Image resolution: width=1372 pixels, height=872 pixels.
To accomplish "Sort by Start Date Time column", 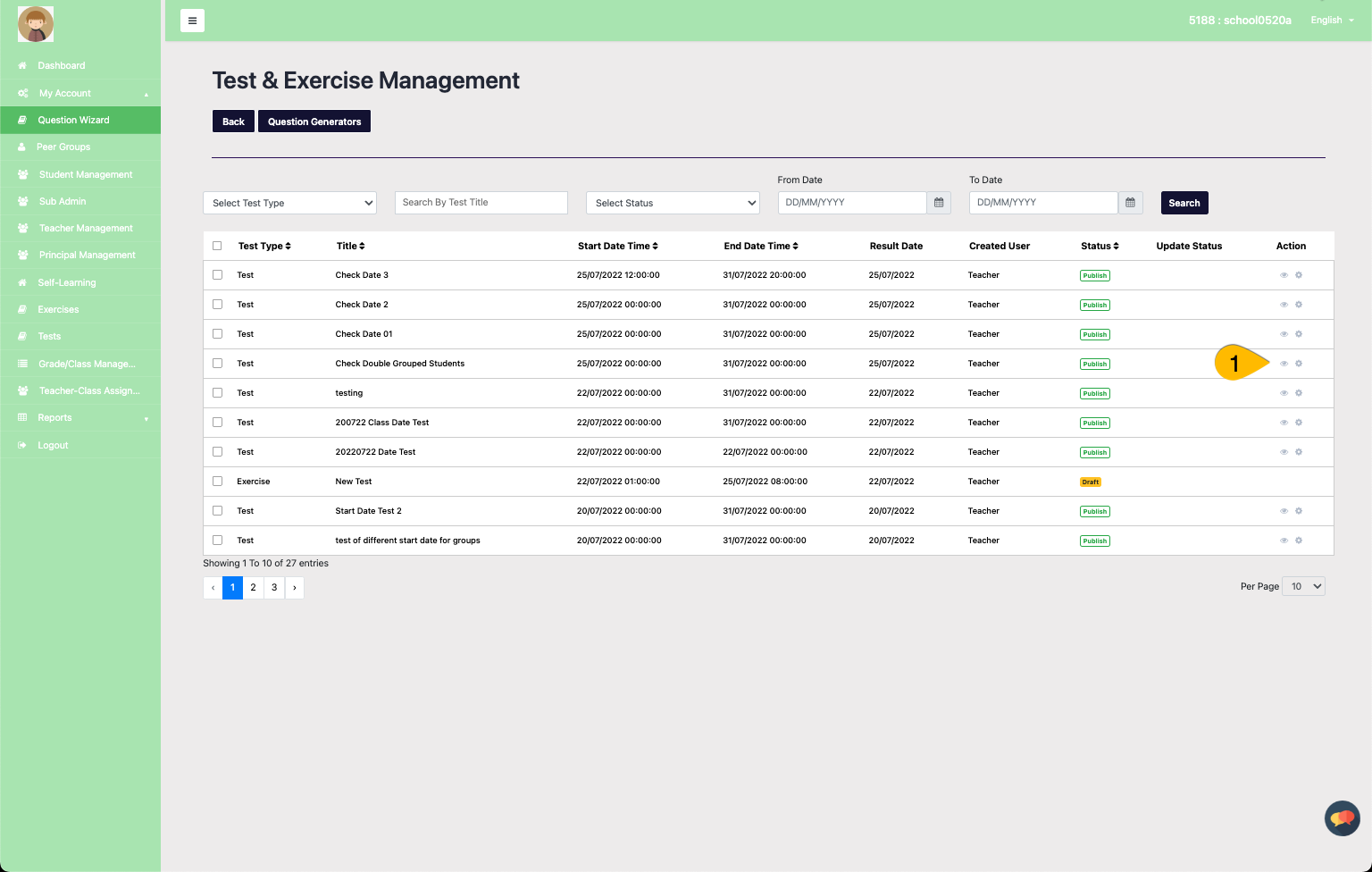I will (x=617, y=246).
